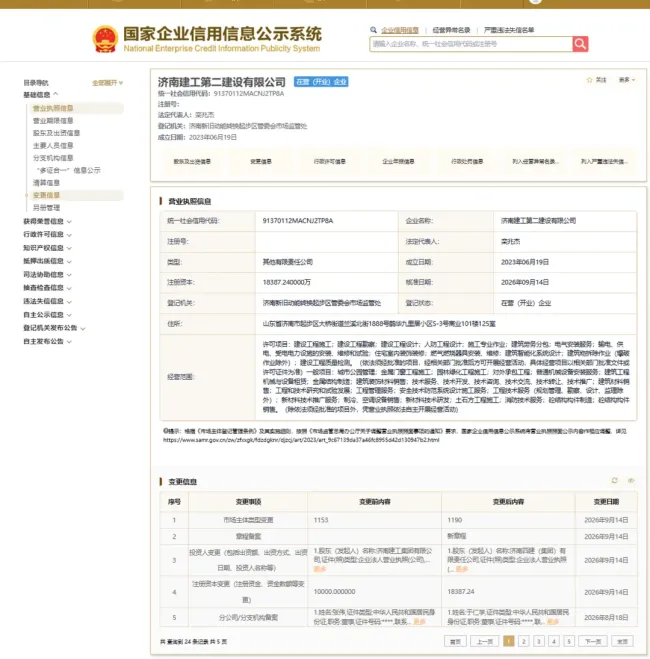650x659 pixels.
Task: Select 股东及出资信息 in the sidebar
Action: tap(56, 133)
